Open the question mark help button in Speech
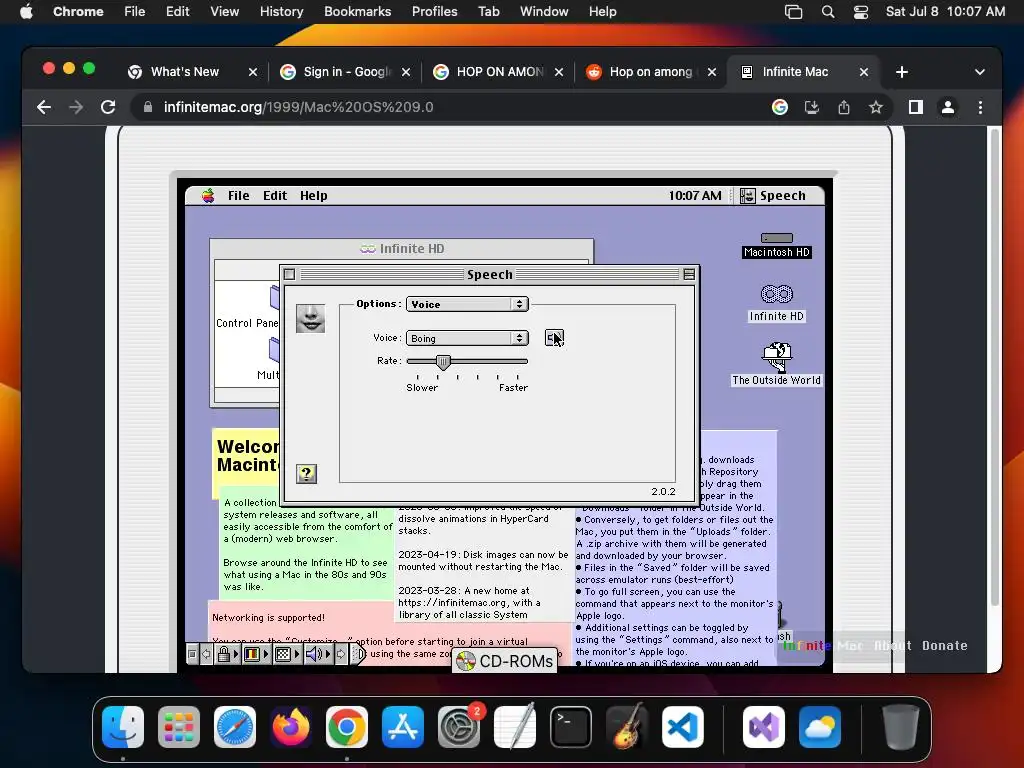1024x768 pixels. [x=306, y=473]
